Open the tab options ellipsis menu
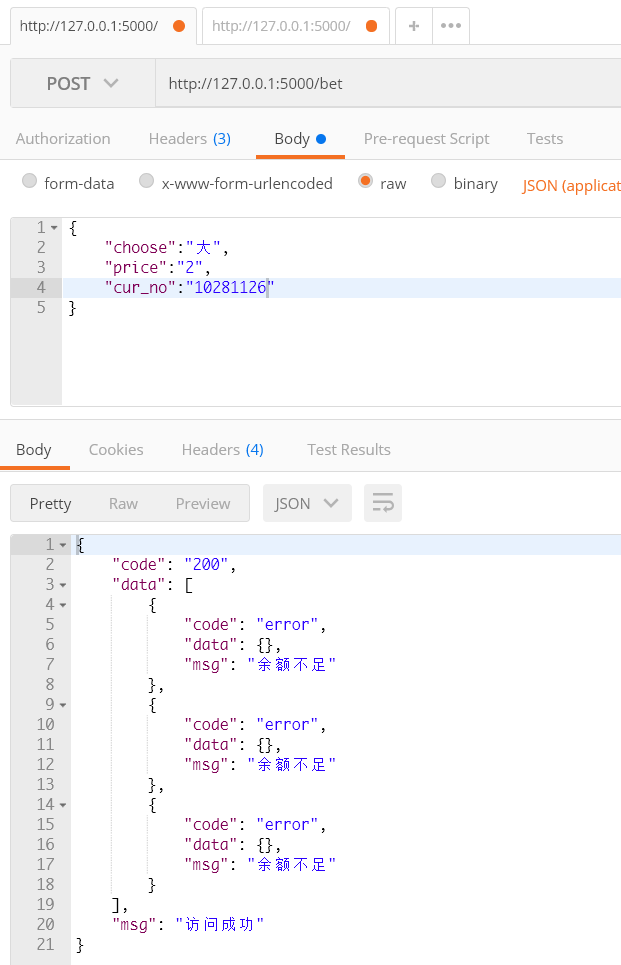The image size is (621, 965). pyautogui.click(x=451, y=26)
